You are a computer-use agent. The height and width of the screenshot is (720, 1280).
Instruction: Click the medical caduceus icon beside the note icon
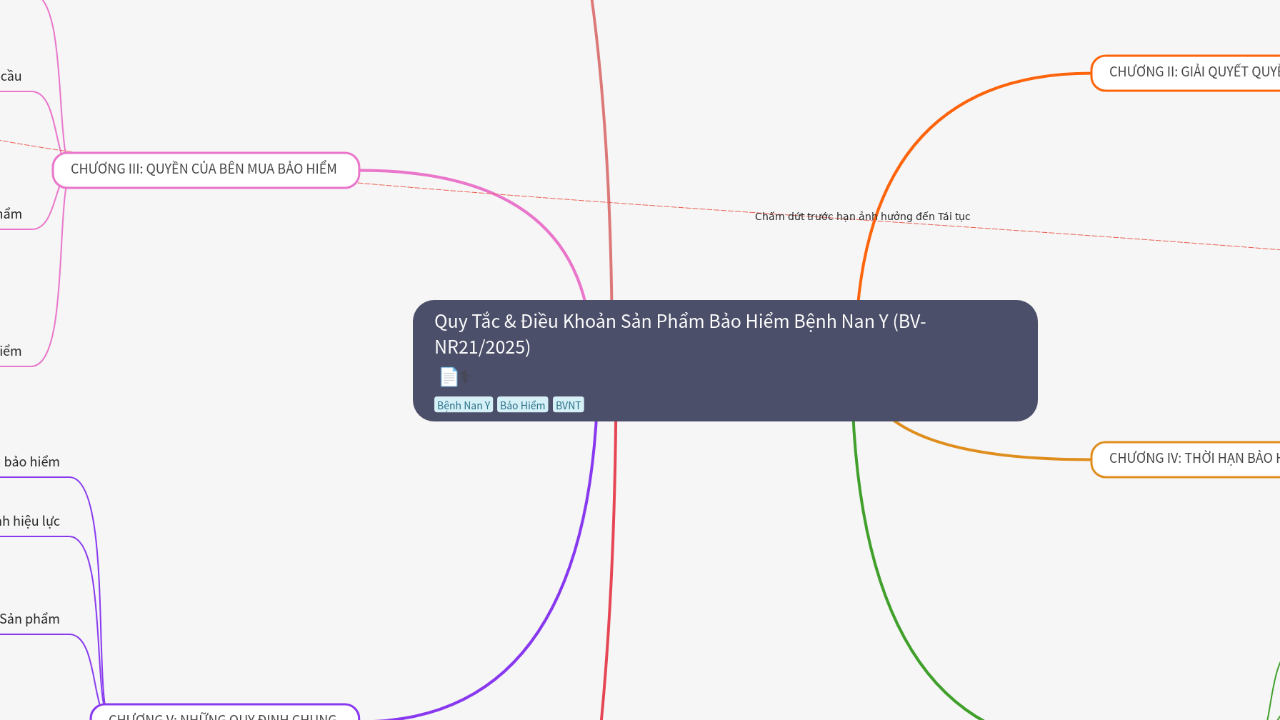(x=464, y=377)
